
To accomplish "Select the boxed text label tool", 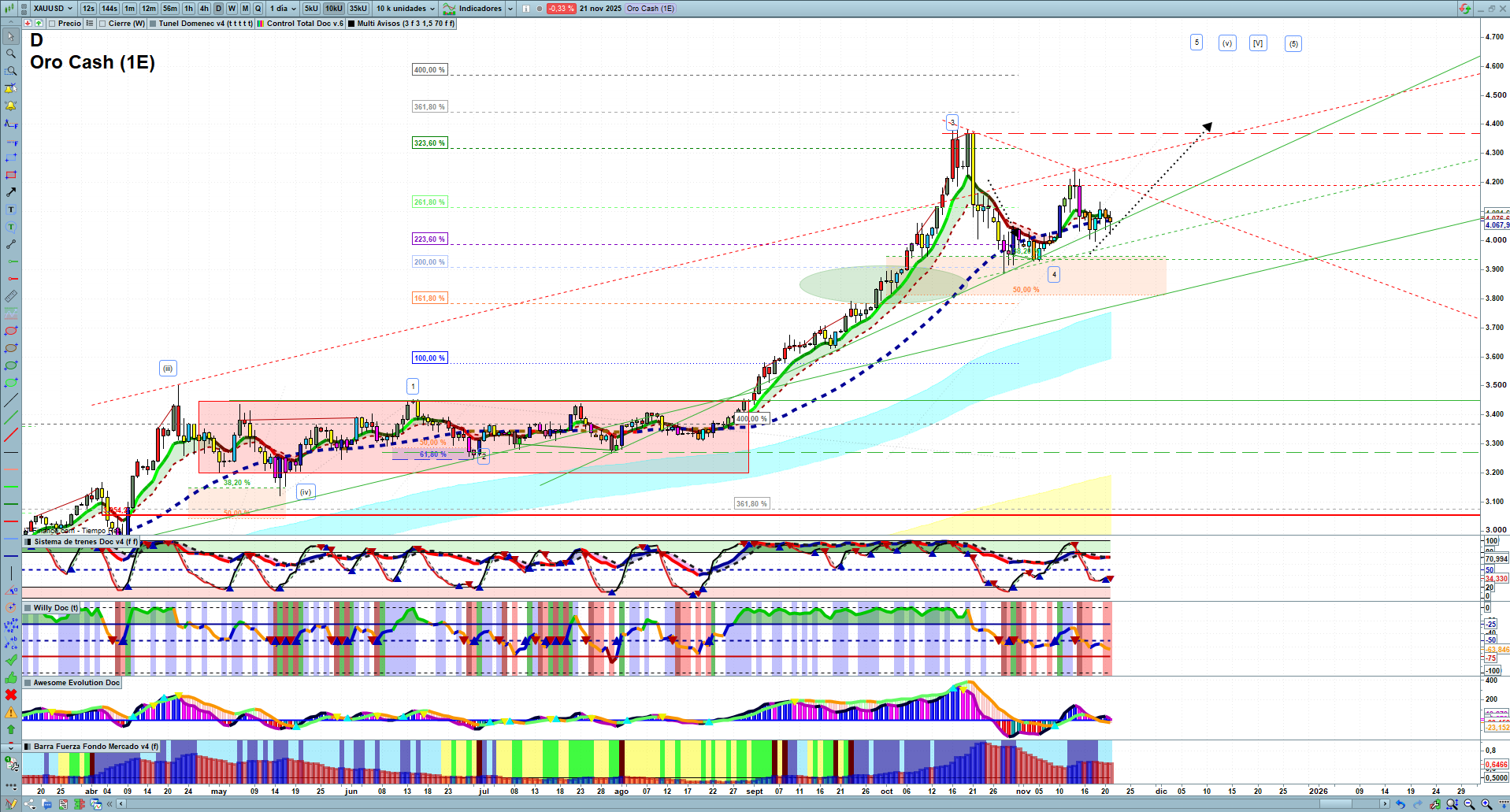I will pyautogui.click(x=11, y=209).
